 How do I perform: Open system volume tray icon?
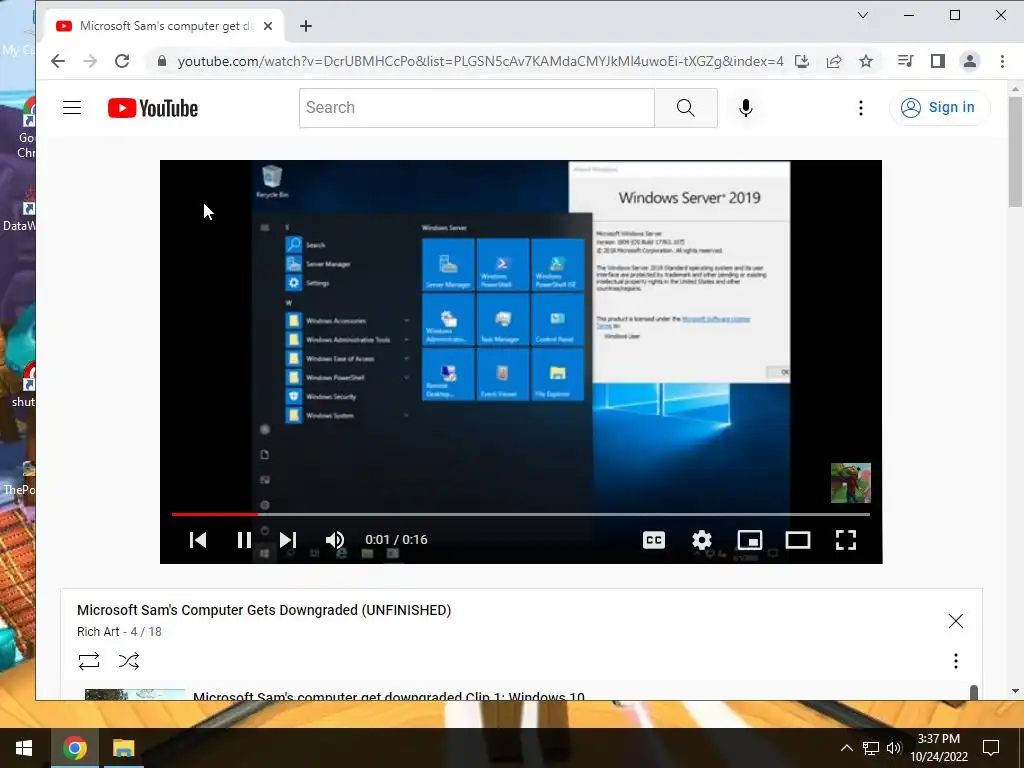click(x=894, y=748)
